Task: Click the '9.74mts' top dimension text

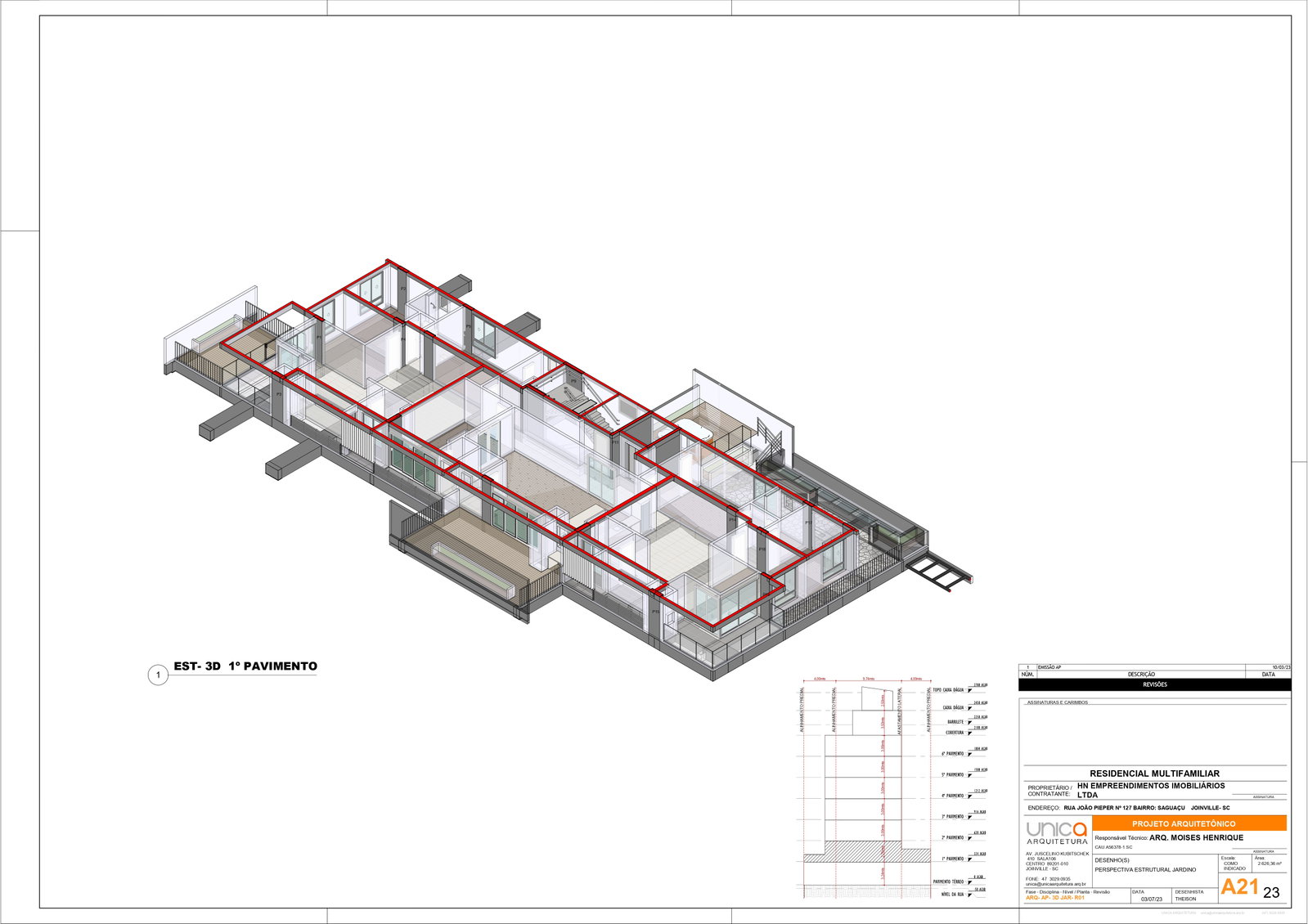Action: click(x=869, y=679)
